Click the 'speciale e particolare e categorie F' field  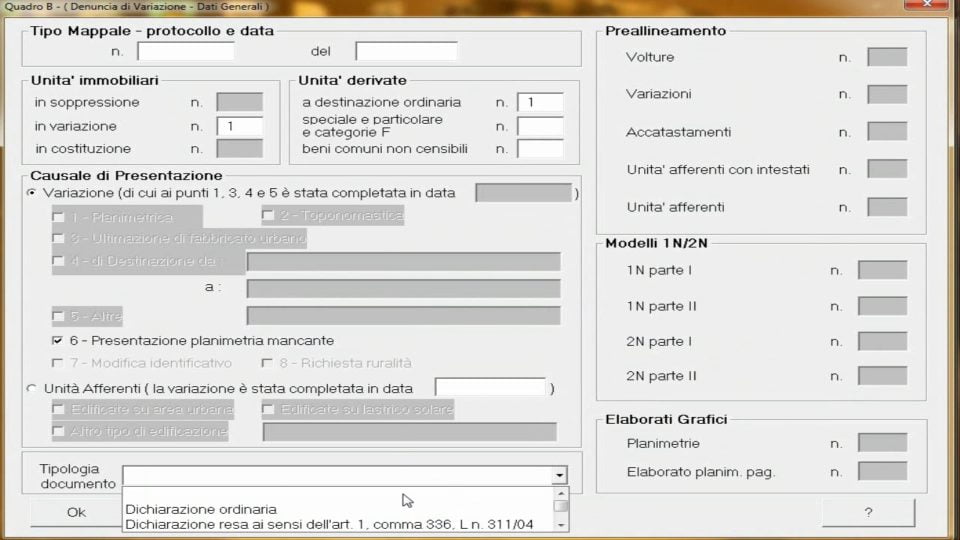(x=540, y=126)
